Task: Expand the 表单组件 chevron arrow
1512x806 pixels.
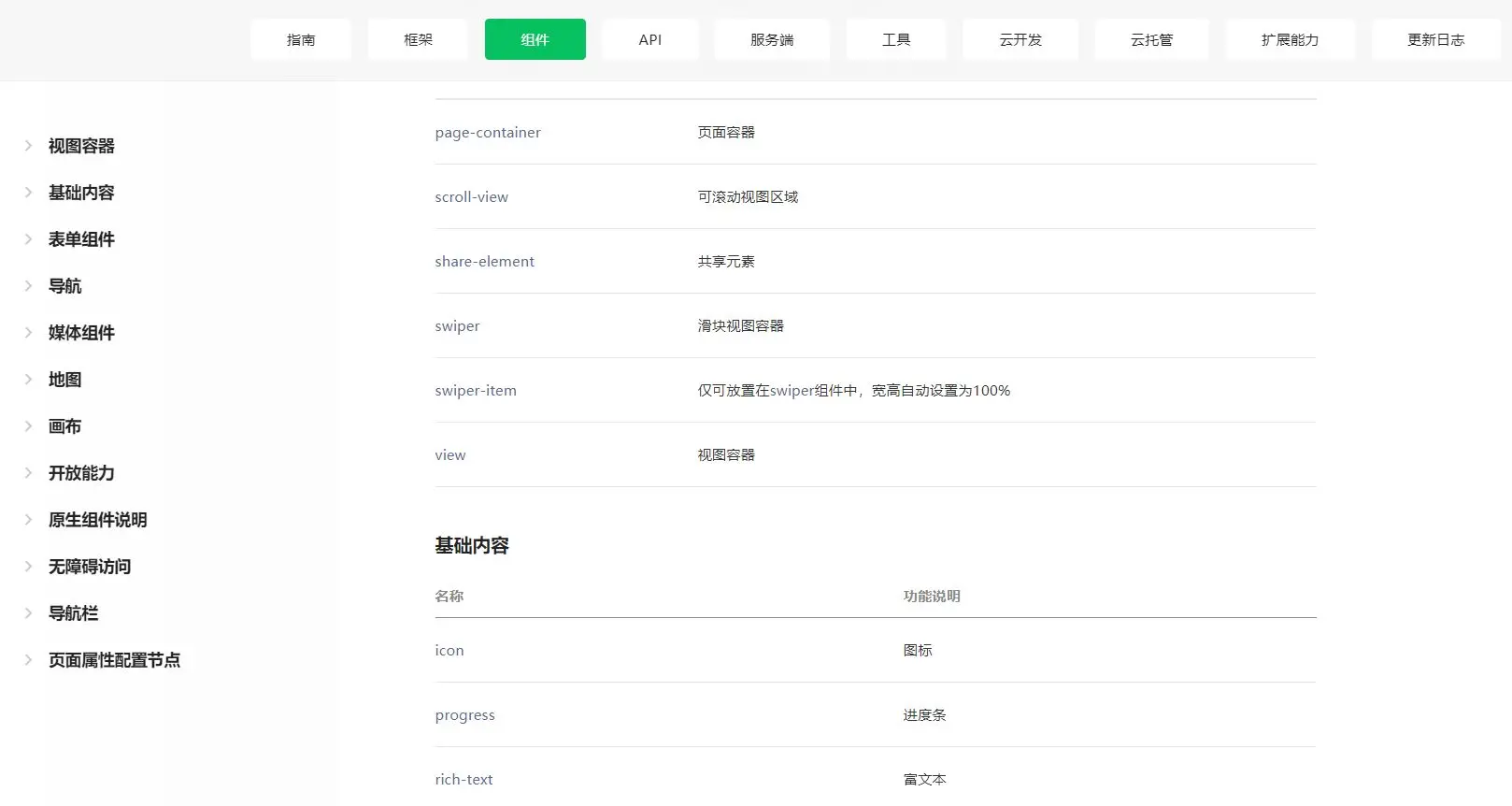Action: tap(28, 239)
